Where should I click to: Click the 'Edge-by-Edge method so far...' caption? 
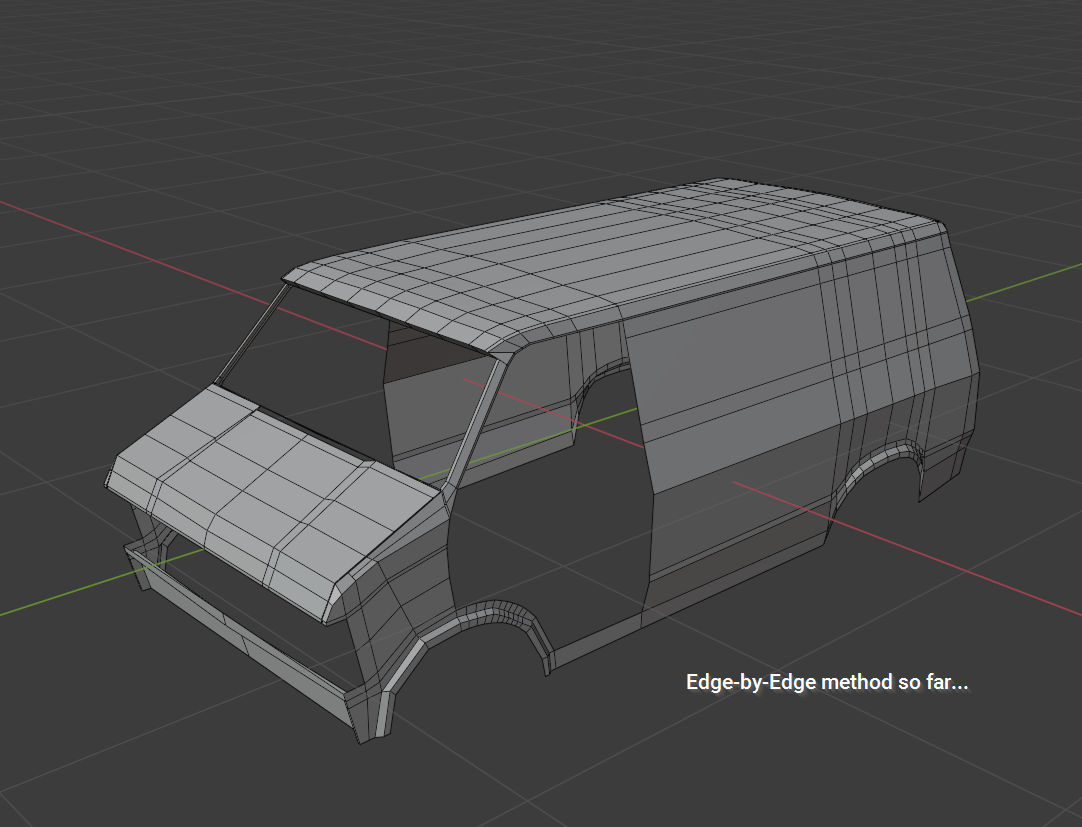tap(827, 682)
